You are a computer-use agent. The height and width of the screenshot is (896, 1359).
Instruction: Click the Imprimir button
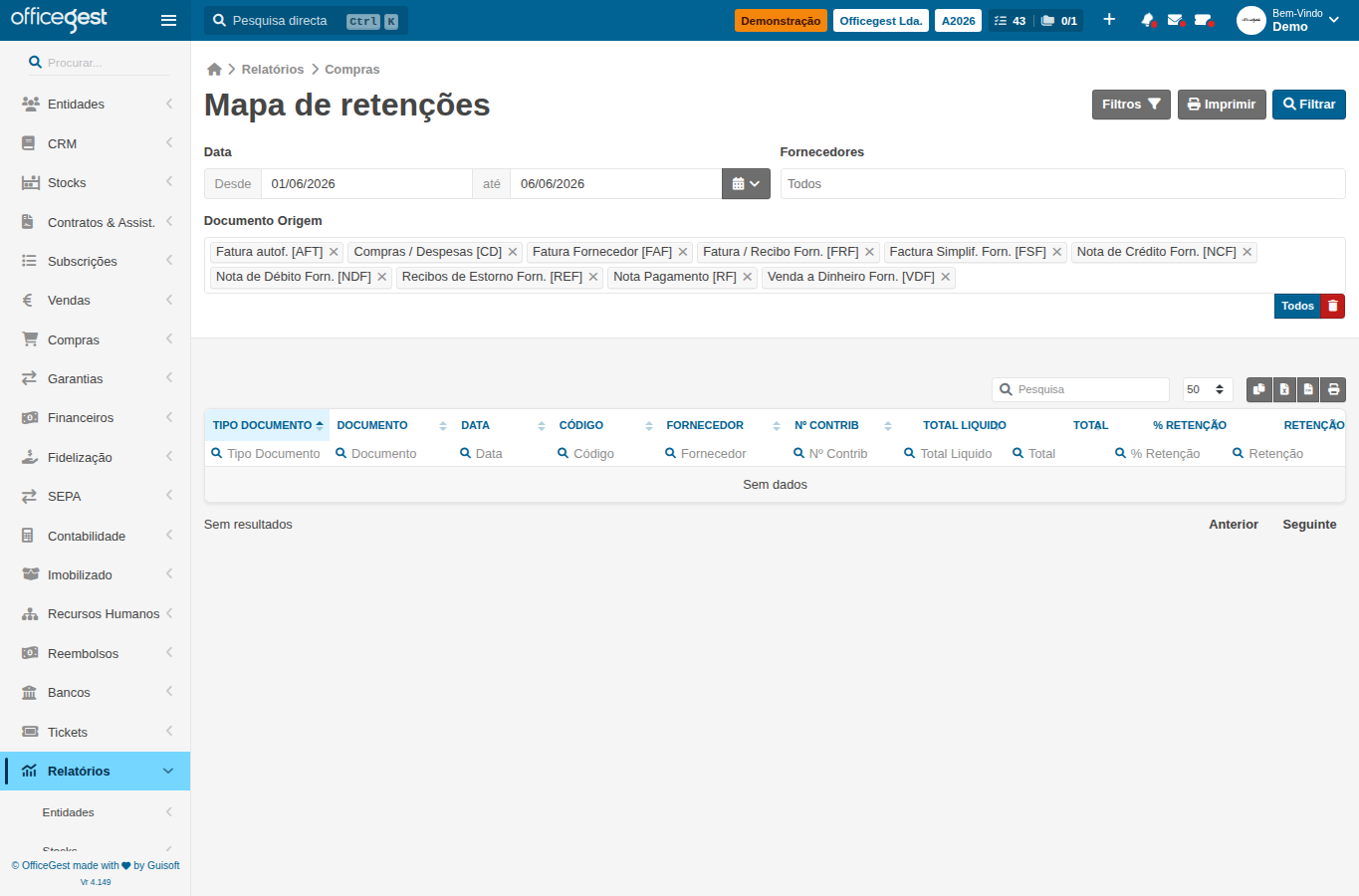click(1222, 105)
